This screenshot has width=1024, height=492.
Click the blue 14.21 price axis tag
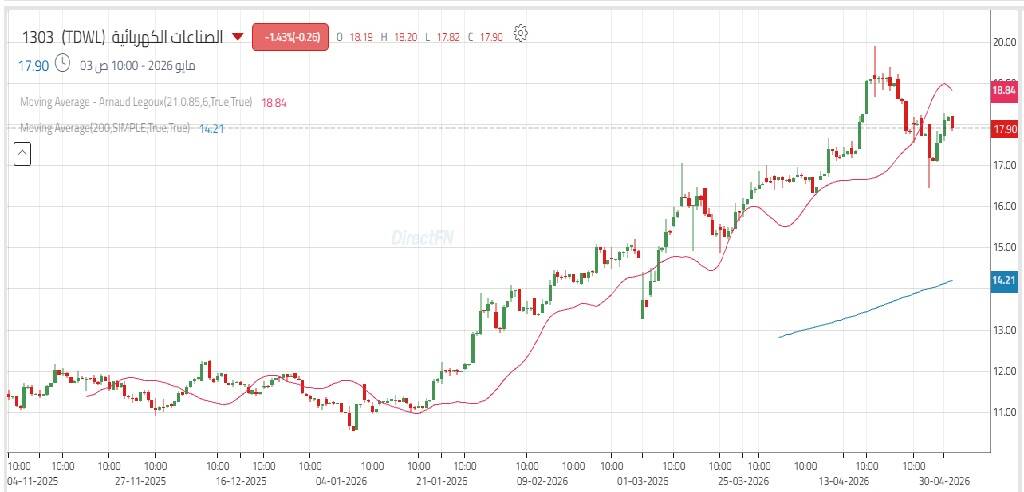[1004, 280]
